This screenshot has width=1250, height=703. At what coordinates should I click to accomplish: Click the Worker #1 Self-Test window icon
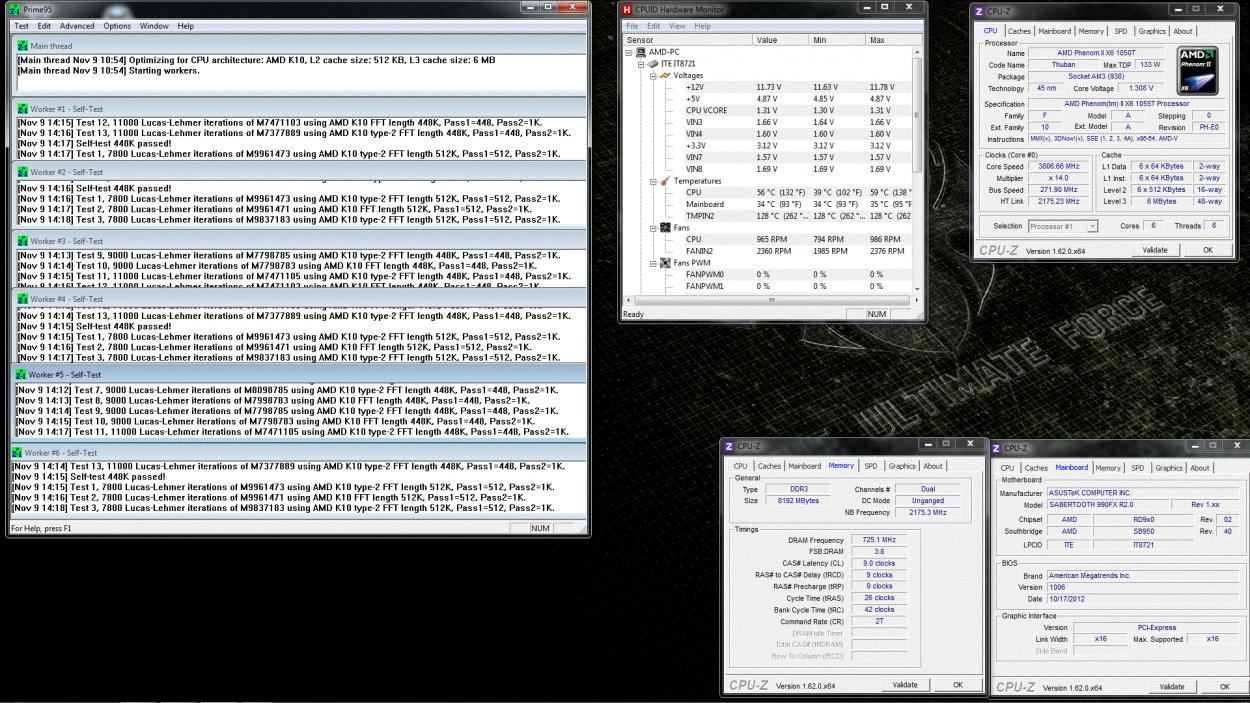tap(23, 108)
